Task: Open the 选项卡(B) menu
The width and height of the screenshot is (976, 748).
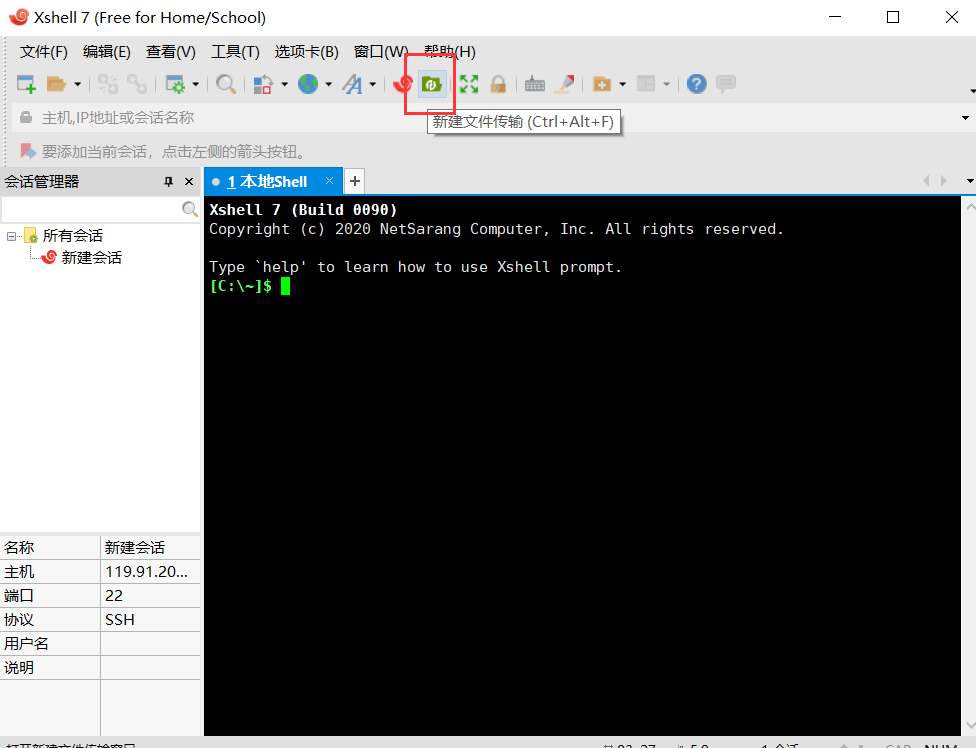Action: click(307, 52)
